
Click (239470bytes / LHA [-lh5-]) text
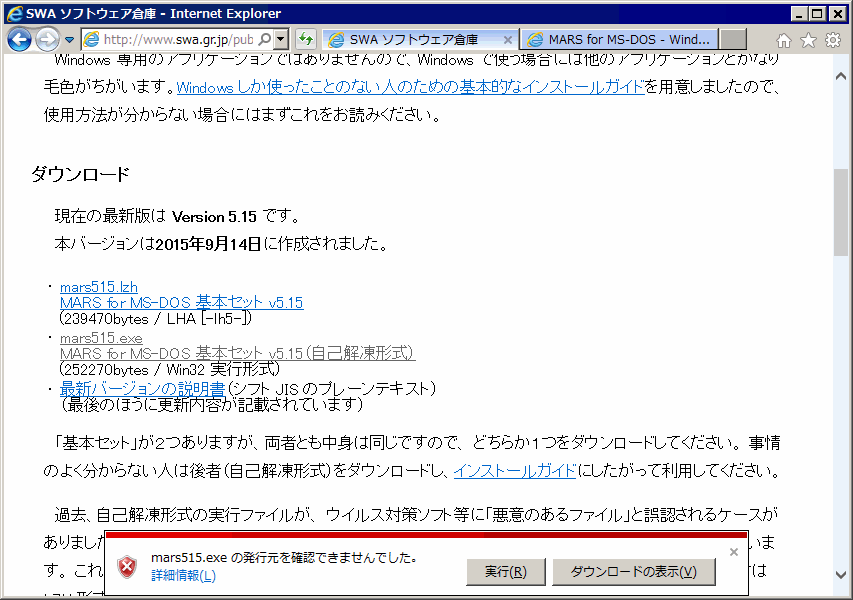pos(156,318)
